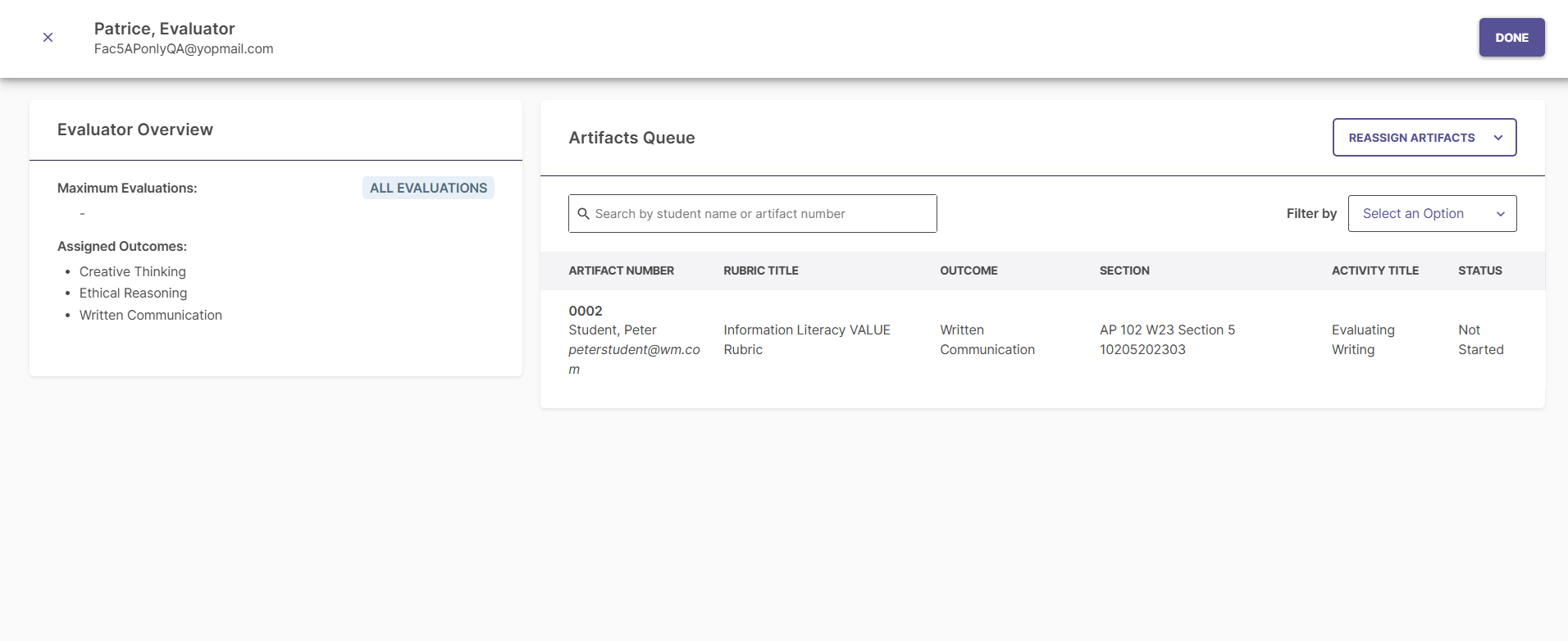Click the Not Started status cell
Image resolution: width=1568 pixels, height=641 pixels.
[1480, 339]
